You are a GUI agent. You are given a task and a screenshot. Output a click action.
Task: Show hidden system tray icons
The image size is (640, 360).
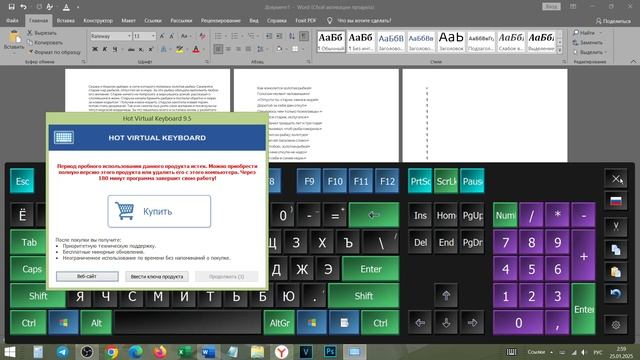click(551, 352)
